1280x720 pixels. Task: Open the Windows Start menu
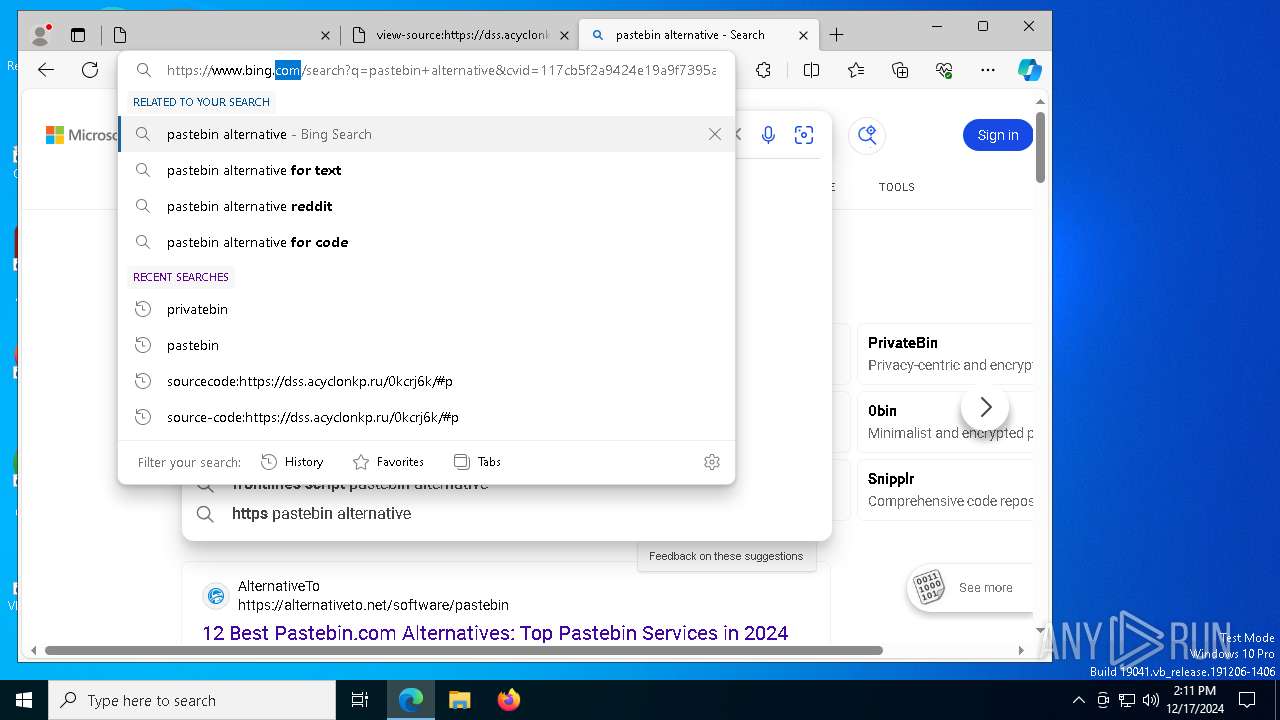24,700
